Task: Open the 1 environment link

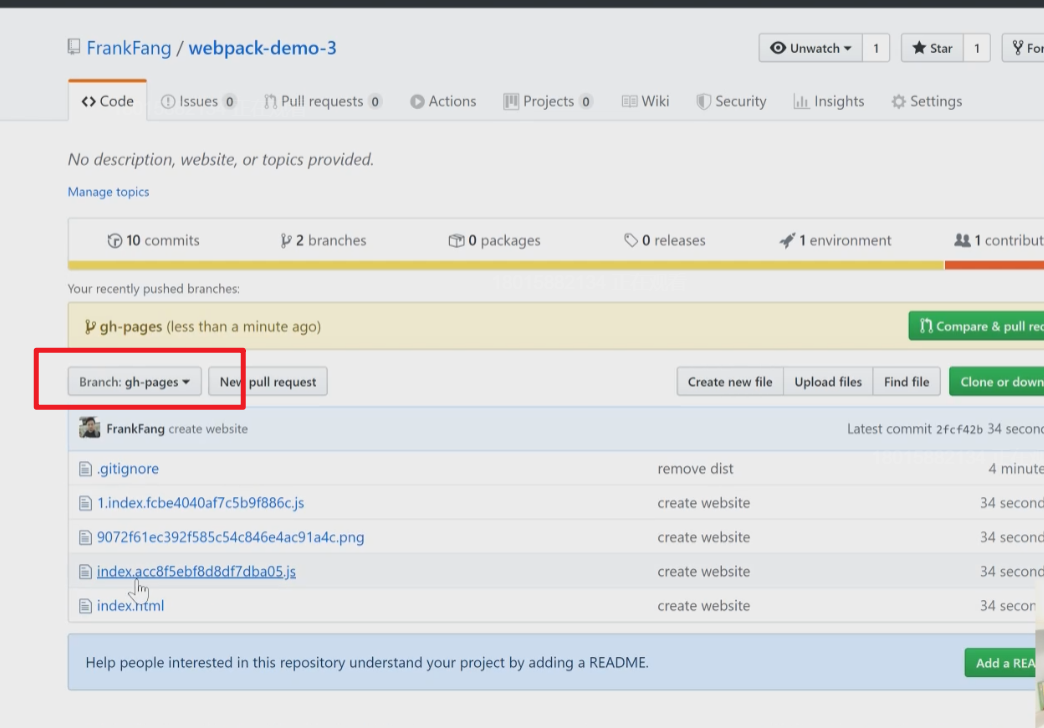Action: click(x=835, y=240)
